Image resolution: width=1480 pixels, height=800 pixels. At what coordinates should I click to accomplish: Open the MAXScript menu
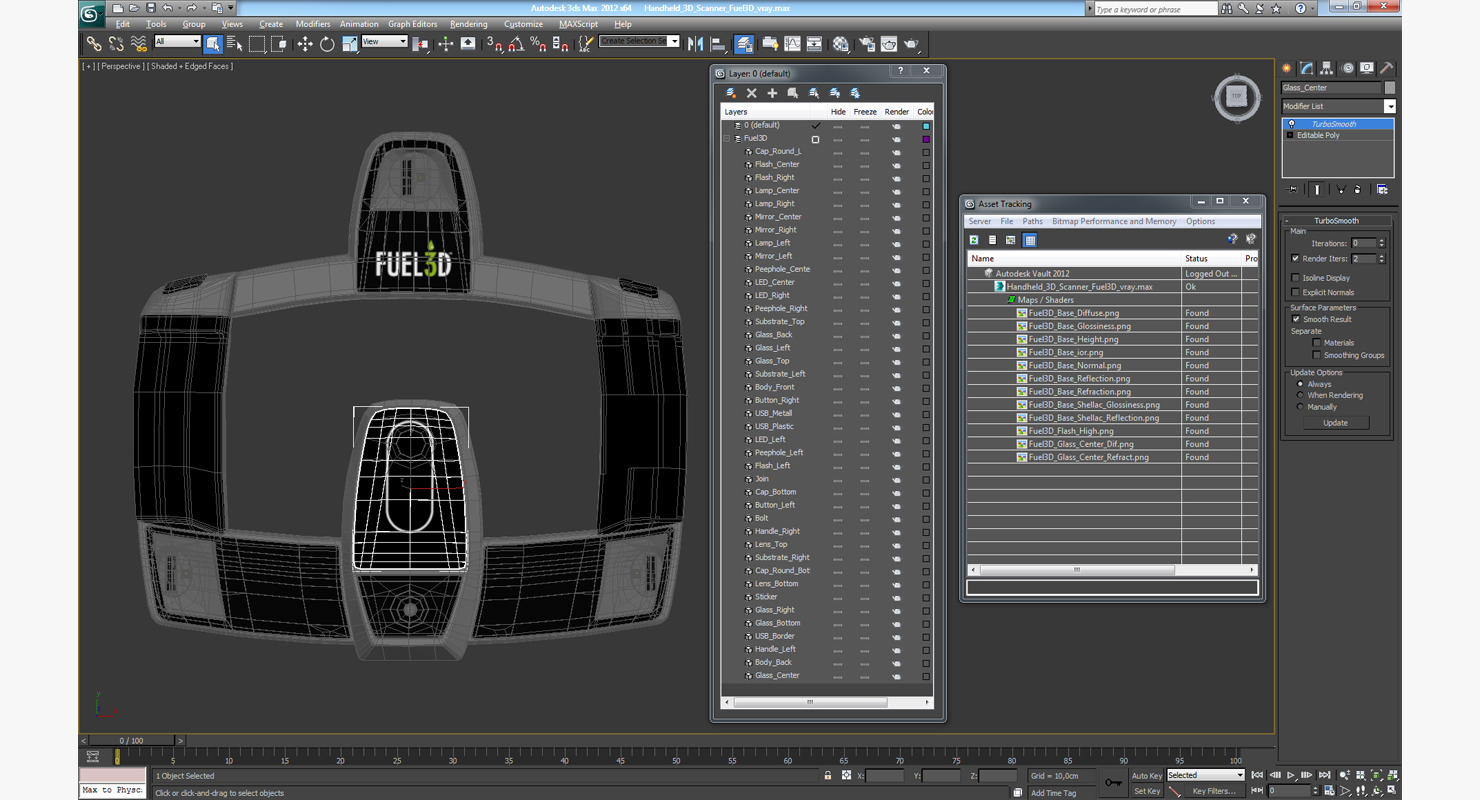click(x=578, y=24)
